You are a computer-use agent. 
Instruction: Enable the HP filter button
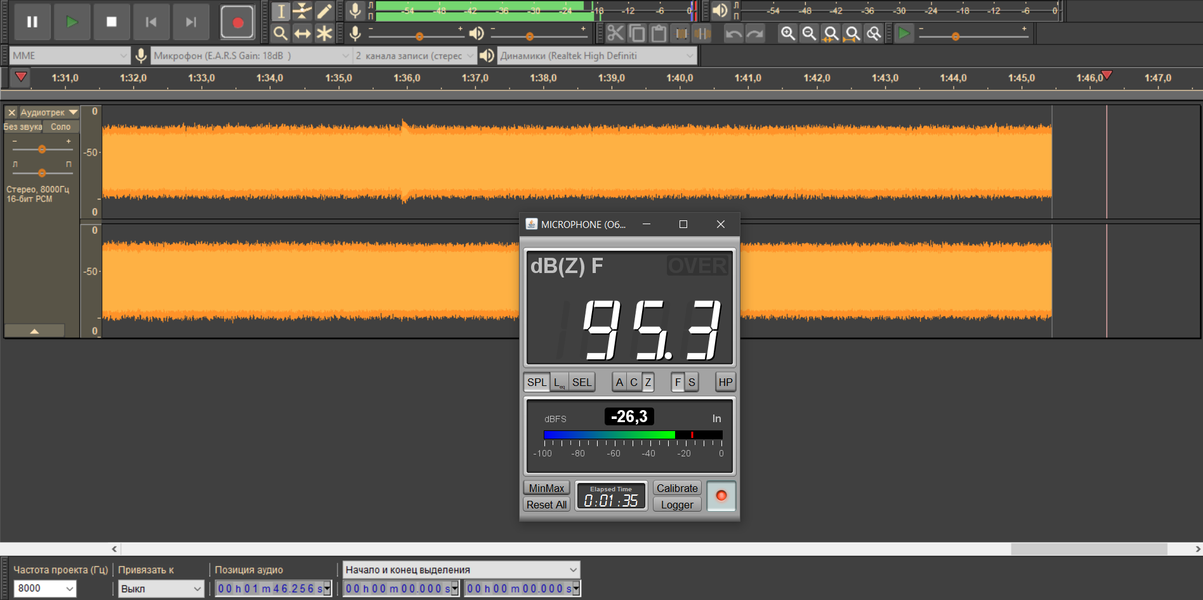click(725, 382)
